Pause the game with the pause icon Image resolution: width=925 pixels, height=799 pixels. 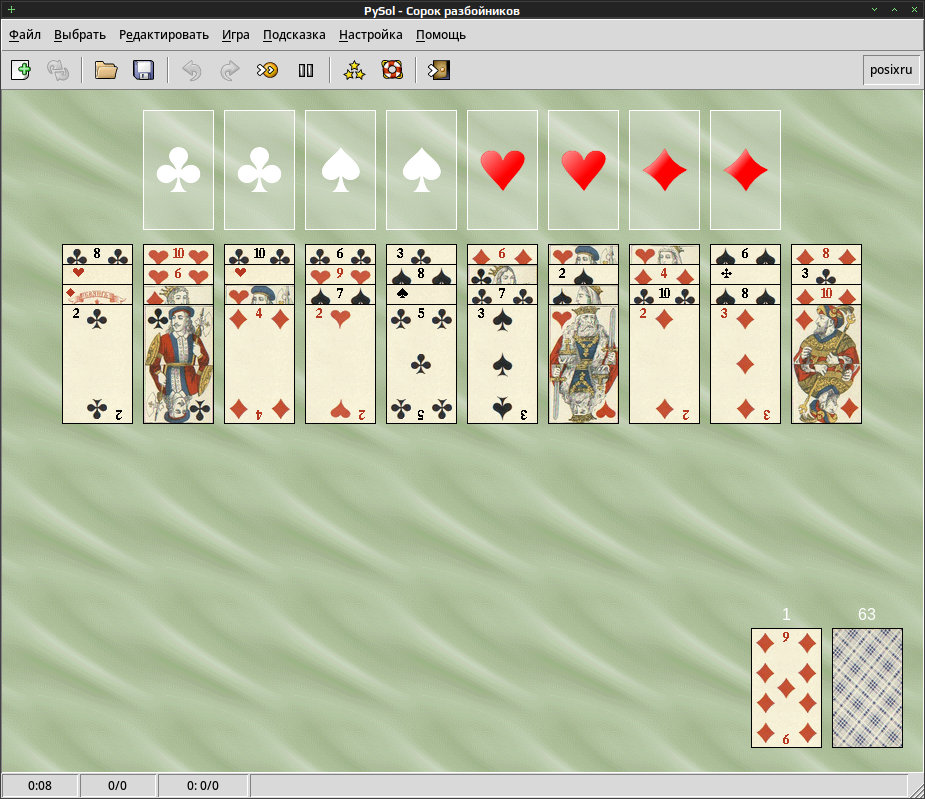[x=306, y=70]
